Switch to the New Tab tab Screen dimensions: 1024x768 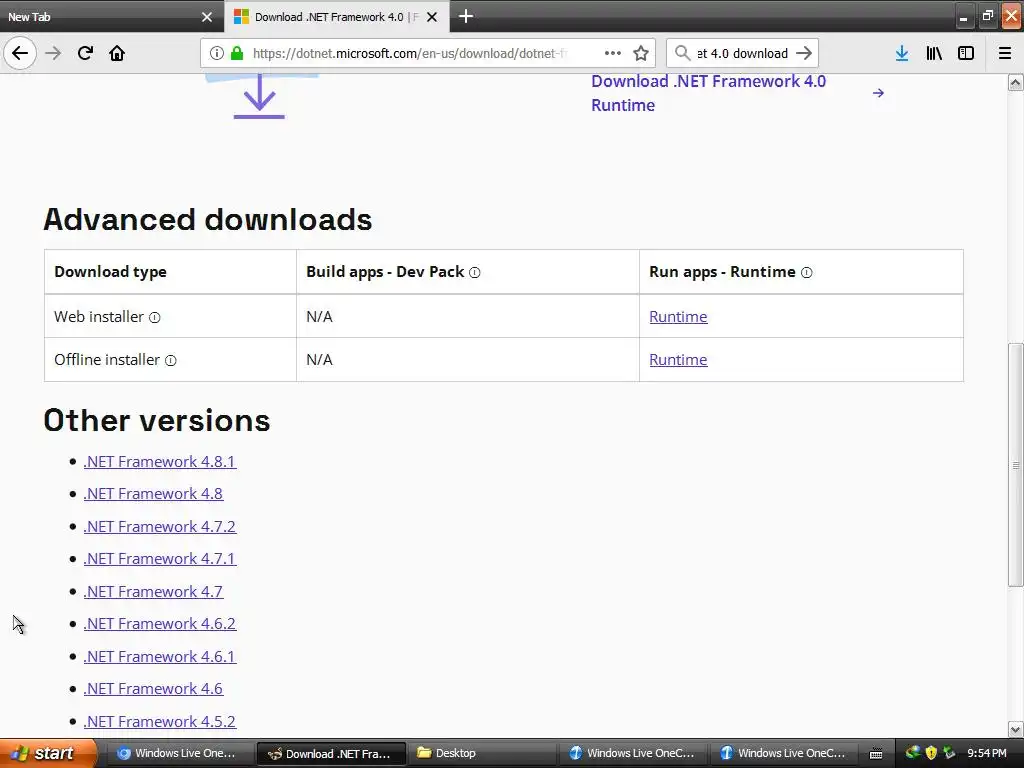pyautogui.click(x=112, y=17)
